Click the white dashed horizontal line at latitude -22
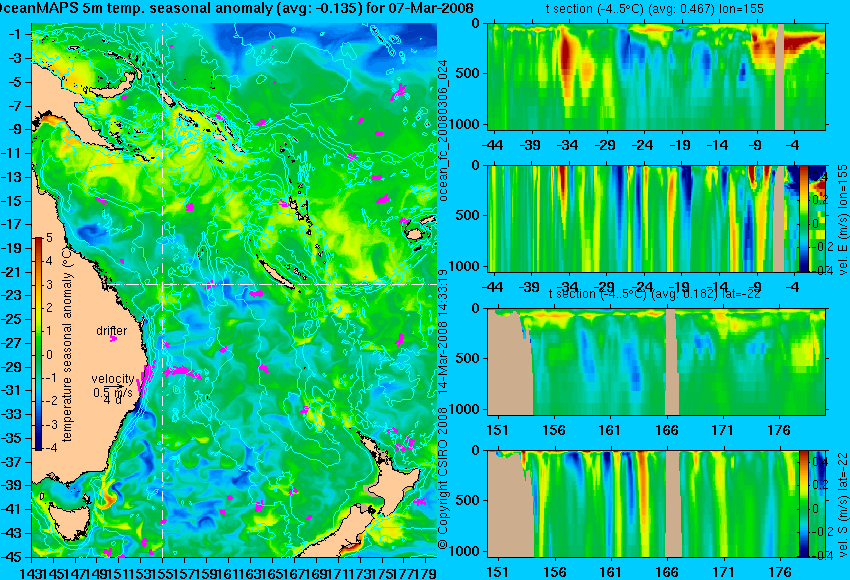The height and width of the screenshot is (580, 850). [273, 284]
